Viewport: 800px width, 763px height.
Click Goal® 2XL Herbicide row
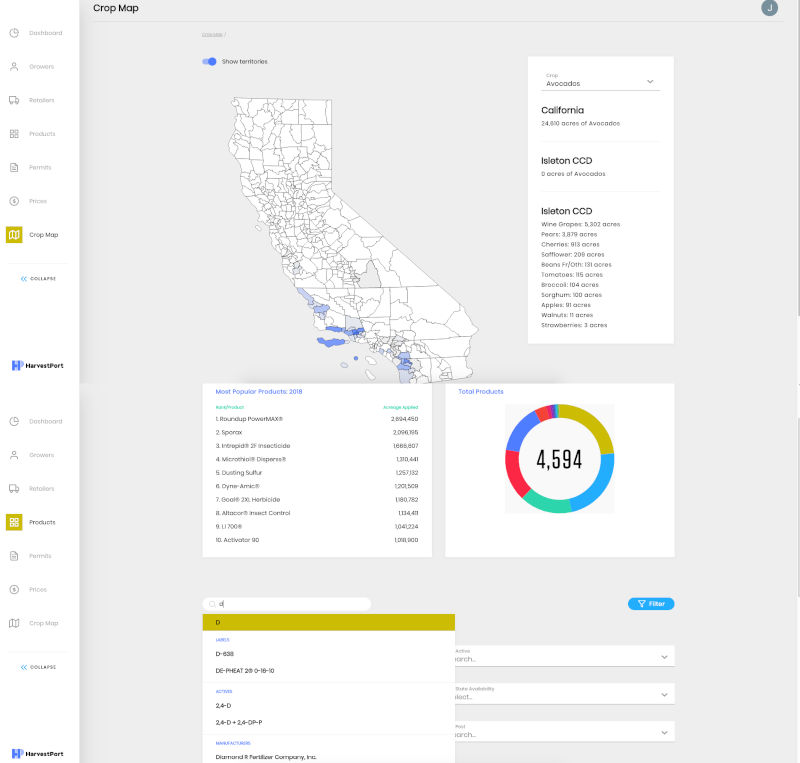[317, 500]
